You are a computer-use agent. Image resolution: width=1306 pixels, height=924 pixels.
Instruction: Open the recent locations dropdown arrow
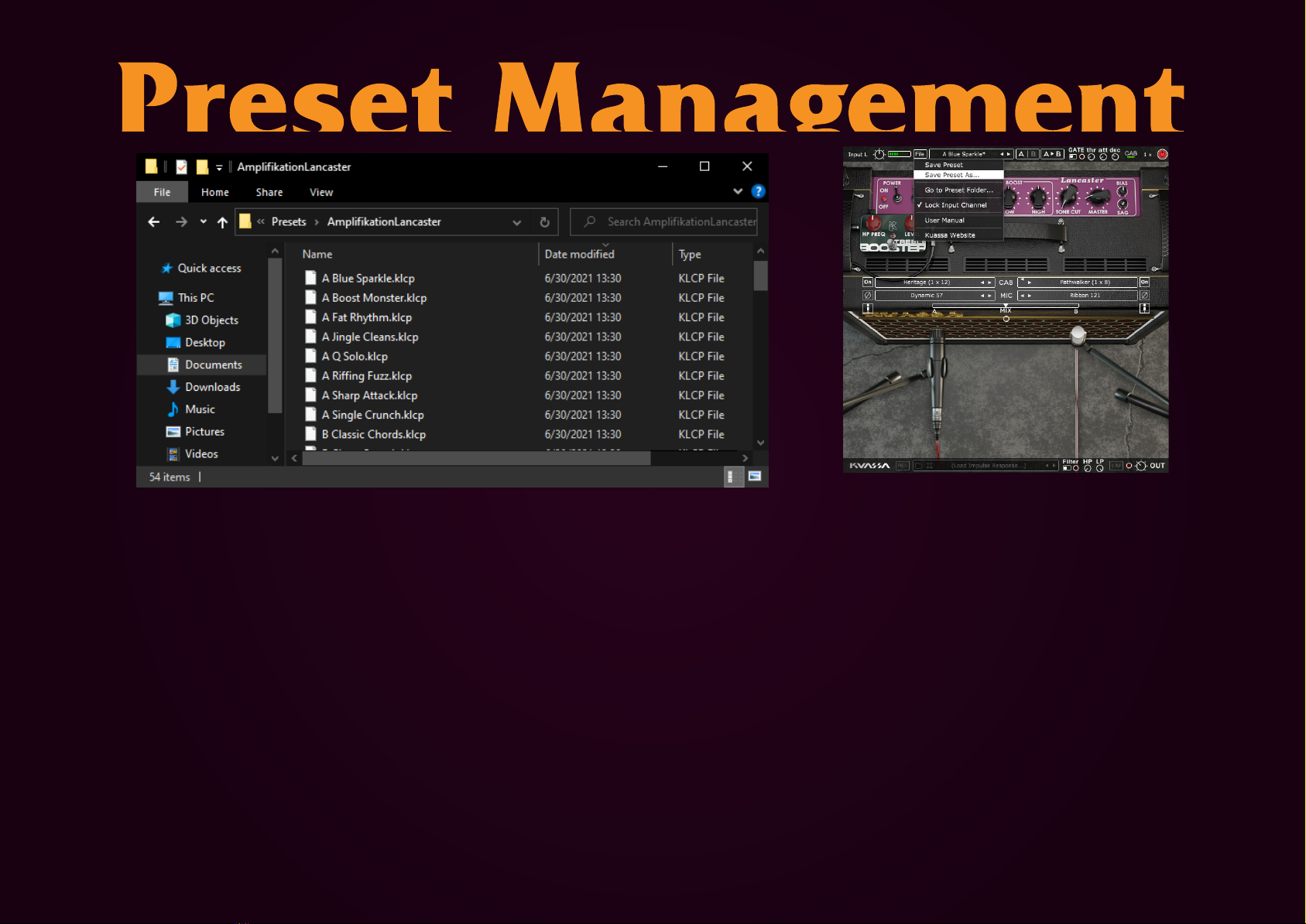pyautogui.click(x=203, y=221)
